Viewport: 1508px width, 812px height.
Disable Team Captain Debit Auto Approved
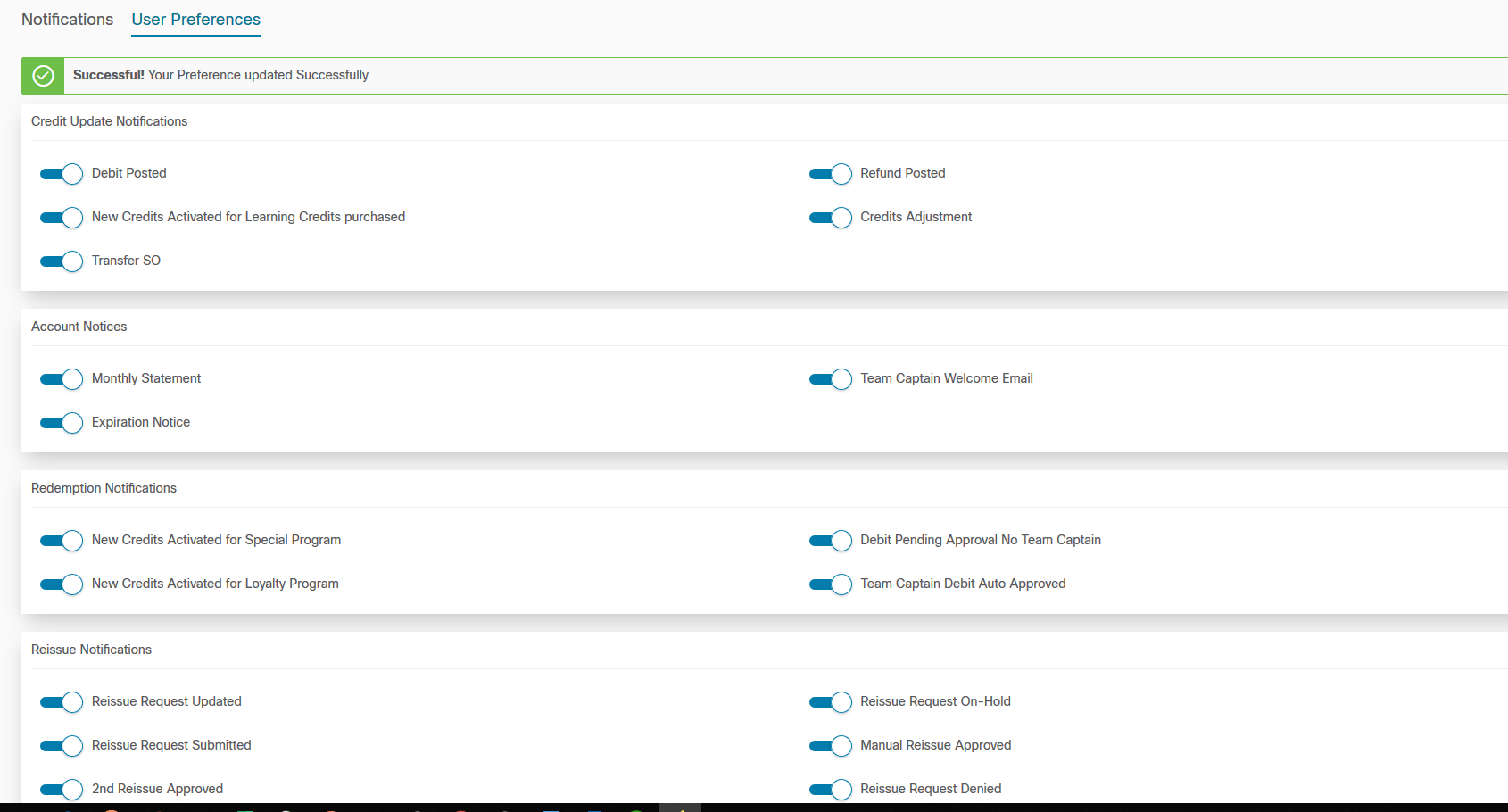(830, 584)
